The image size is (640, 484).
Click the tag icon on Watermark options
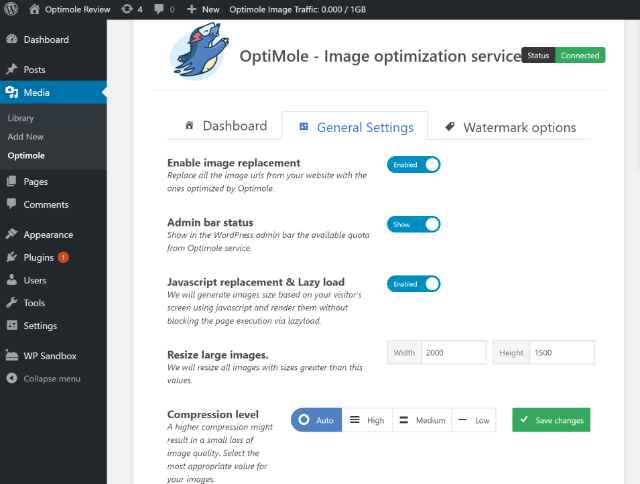[450, 127]
